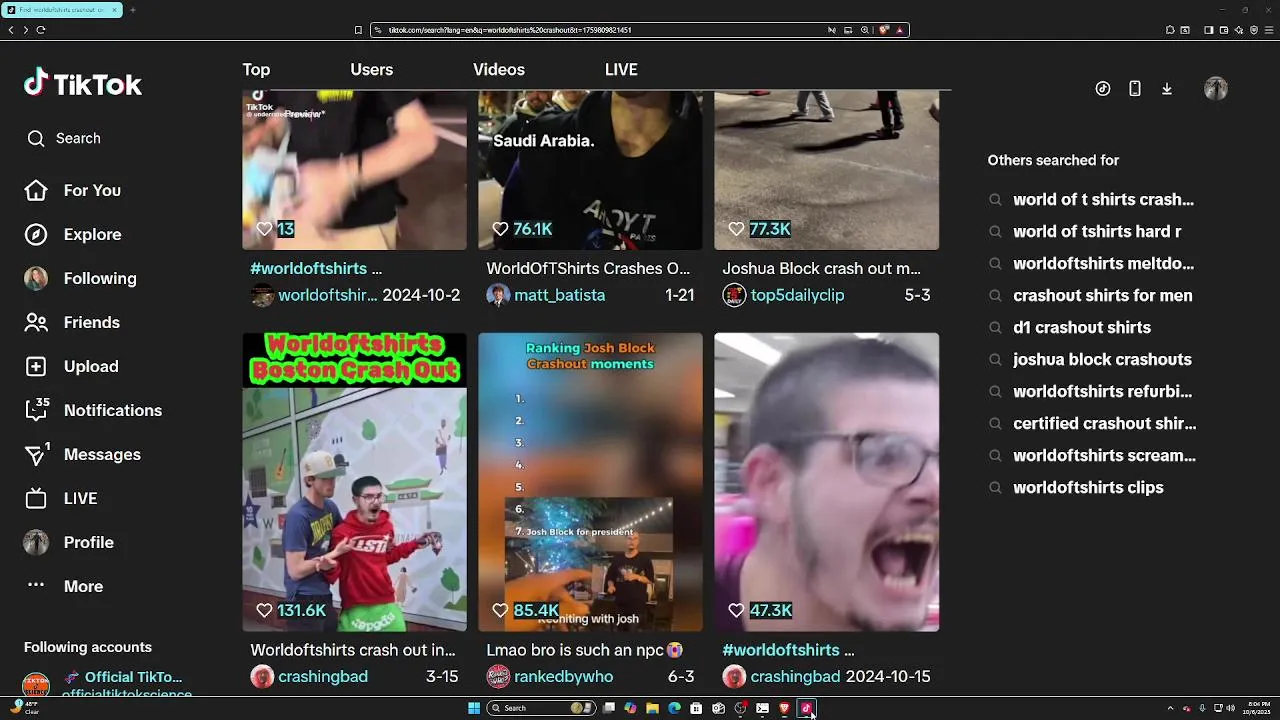Open the Upload page
Screen dimensions: 1280x720
pyautogui.click(x=71, y=366)
